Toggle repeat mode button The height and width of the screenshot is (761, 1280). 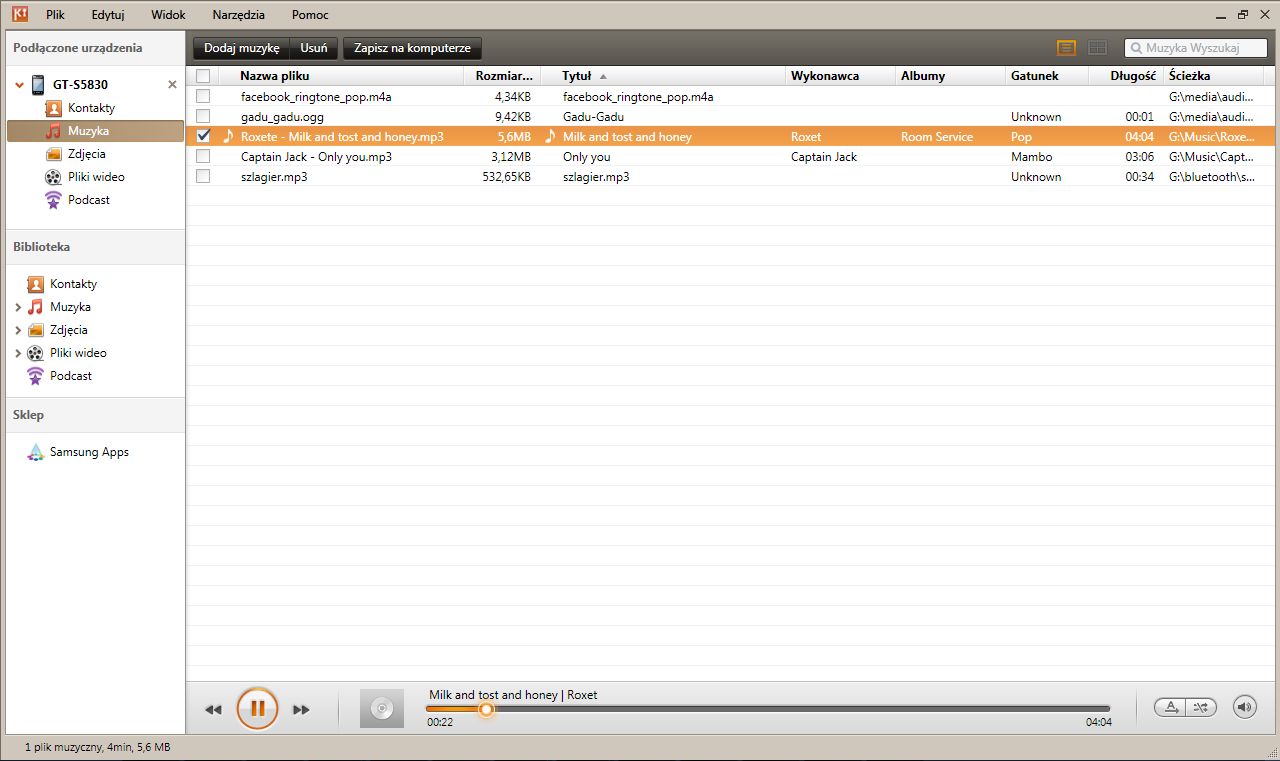click(x=1170, y=707)
